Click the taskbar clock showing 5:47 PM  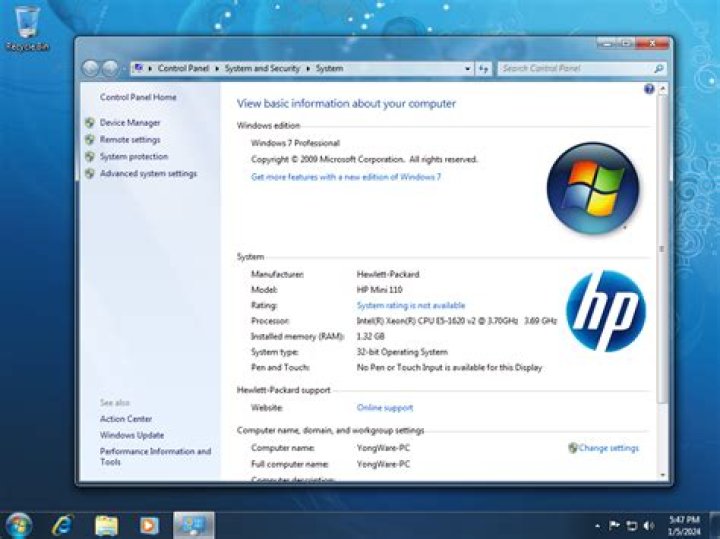point(684,525)
